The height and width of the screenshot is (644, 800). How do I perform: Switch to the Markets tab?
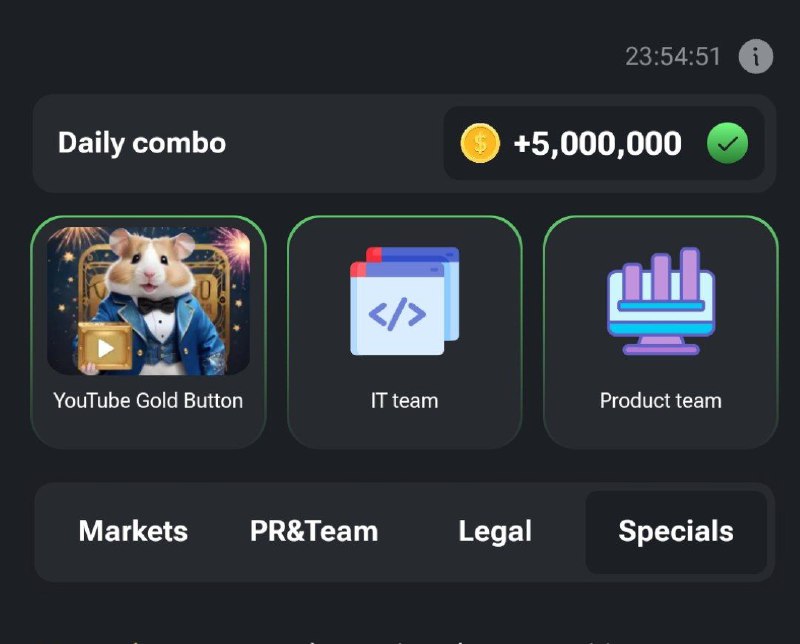tap(133, 531)
